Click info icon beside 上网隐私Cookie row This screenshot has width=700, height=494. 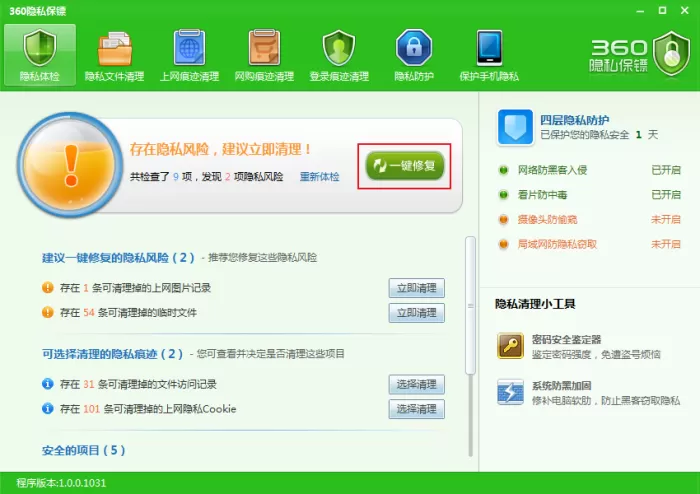48,408
